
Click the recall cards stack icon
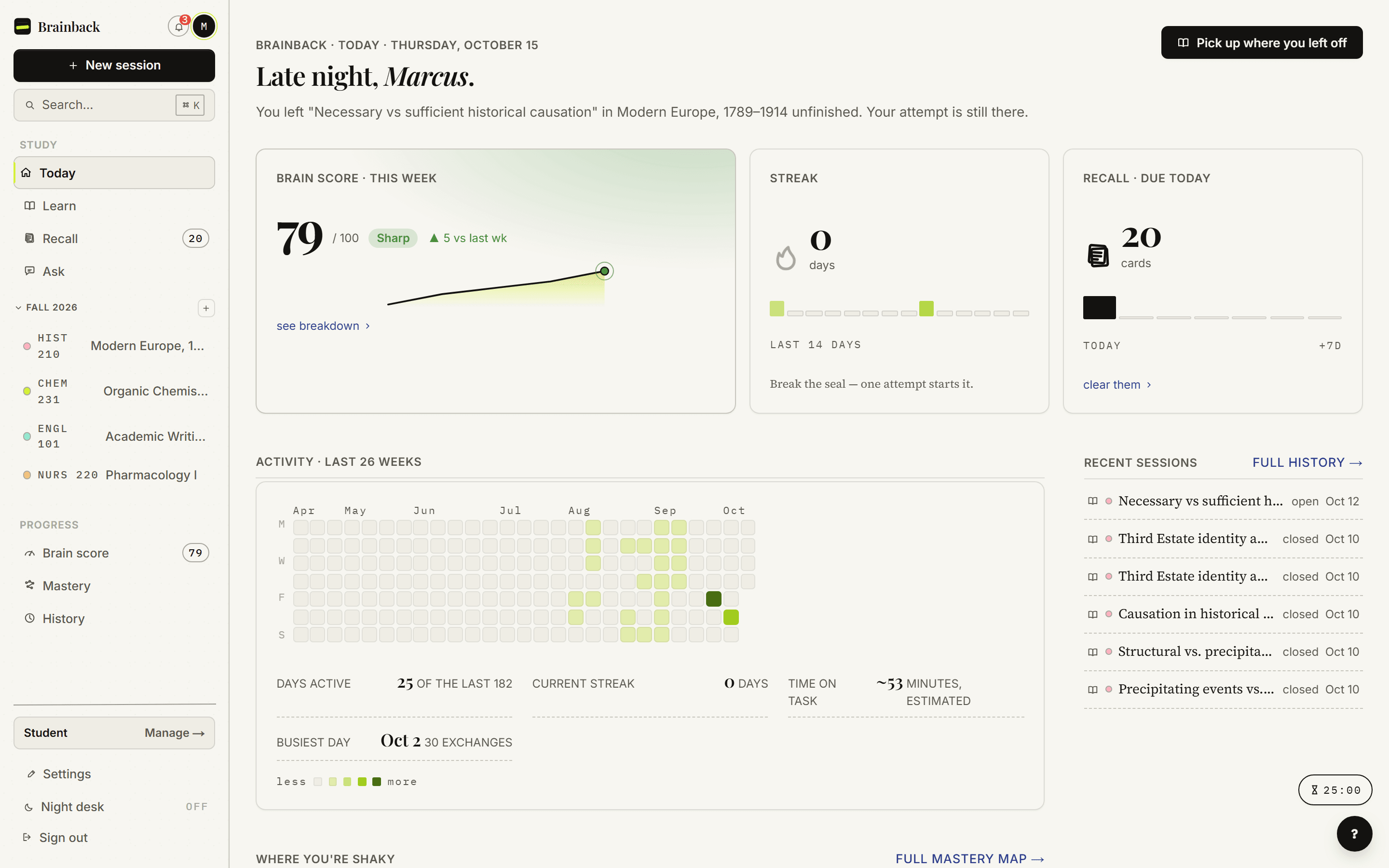coord(1098,256)
